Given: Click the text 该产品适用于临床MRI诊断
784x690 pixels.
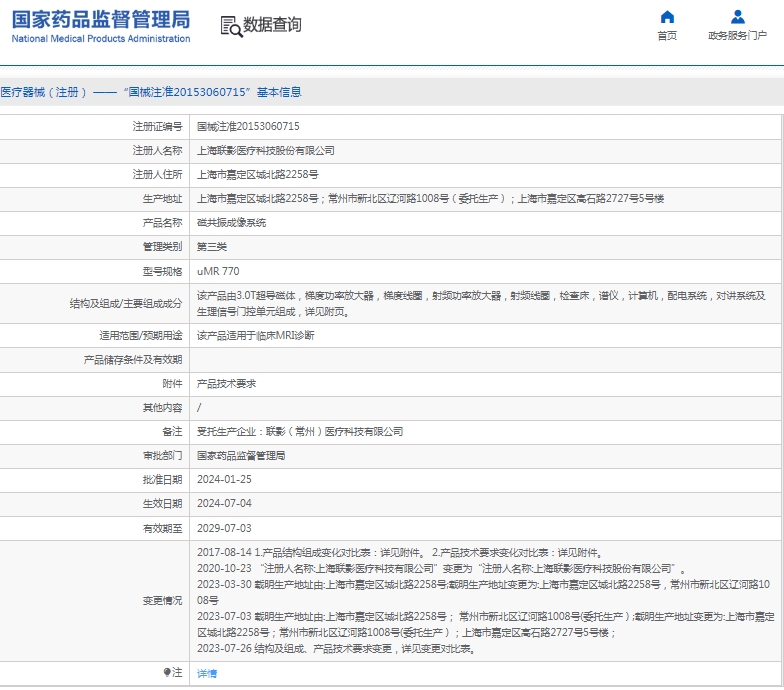Looking at the screenshot, I should tap(256, 336).
